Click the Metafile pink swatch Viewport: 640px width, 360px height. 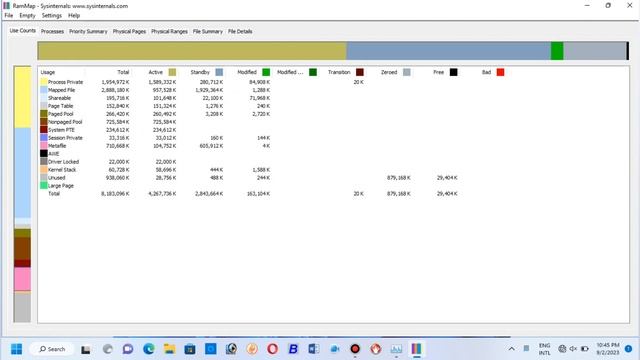(x=44, y=146)
